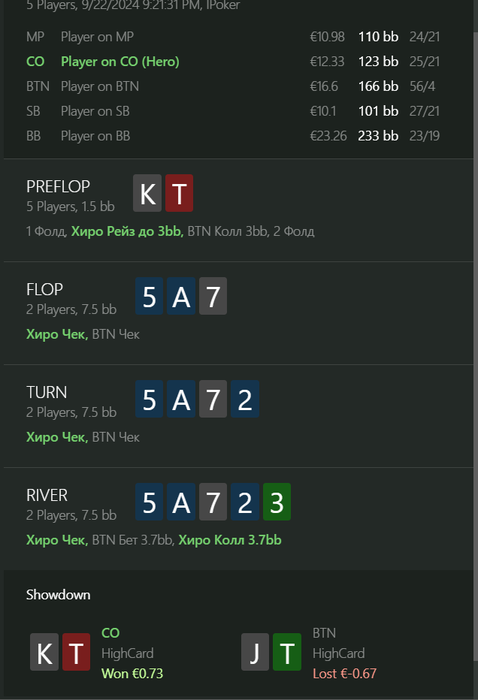Click the 'Won €0.73' result text

pos(132,673)
